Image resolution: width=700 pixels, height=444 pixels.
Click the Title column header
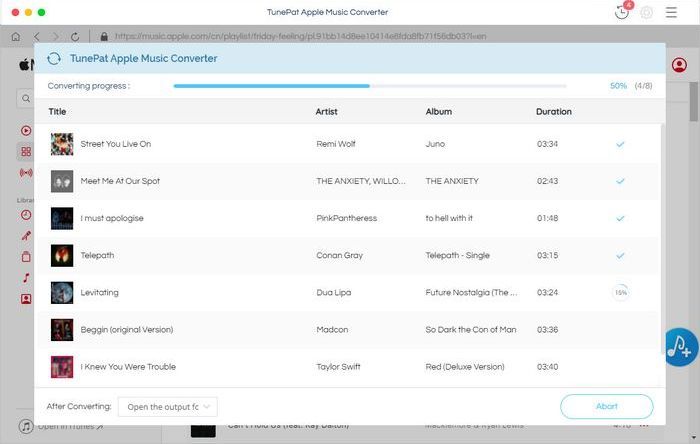click(57, 112)
